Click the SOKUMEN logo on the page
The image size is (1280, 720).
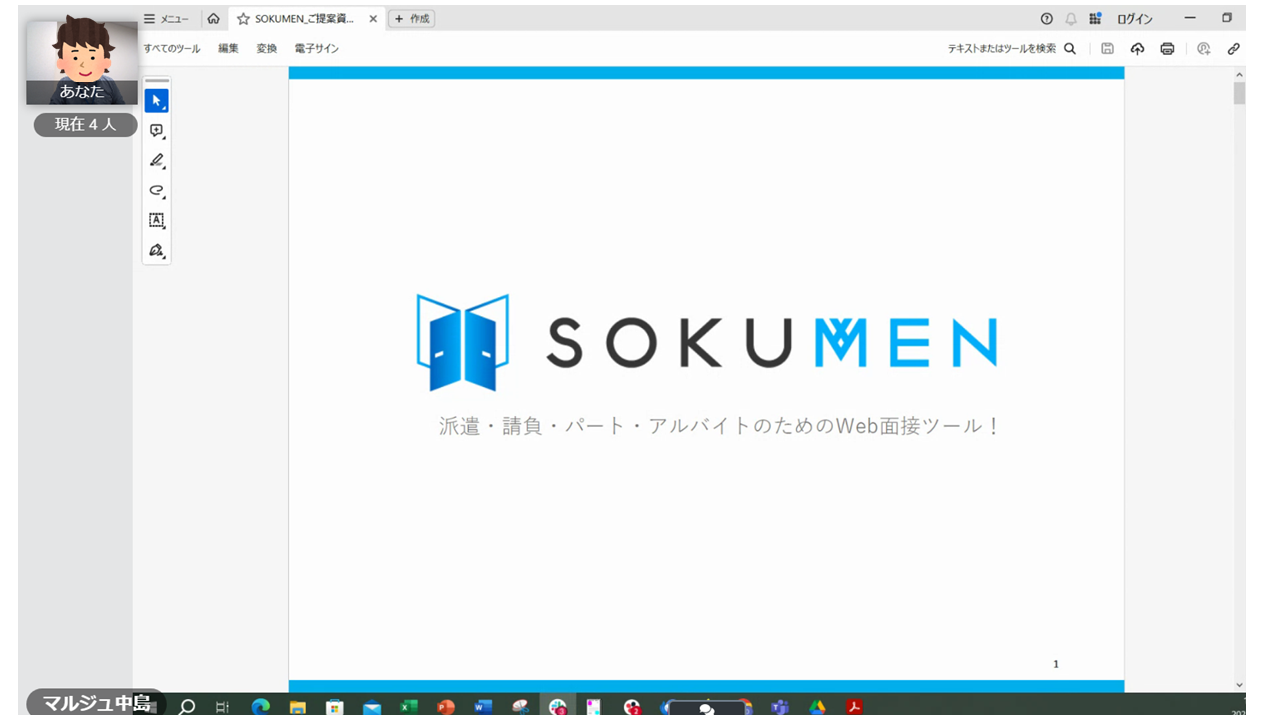point(707,342)
